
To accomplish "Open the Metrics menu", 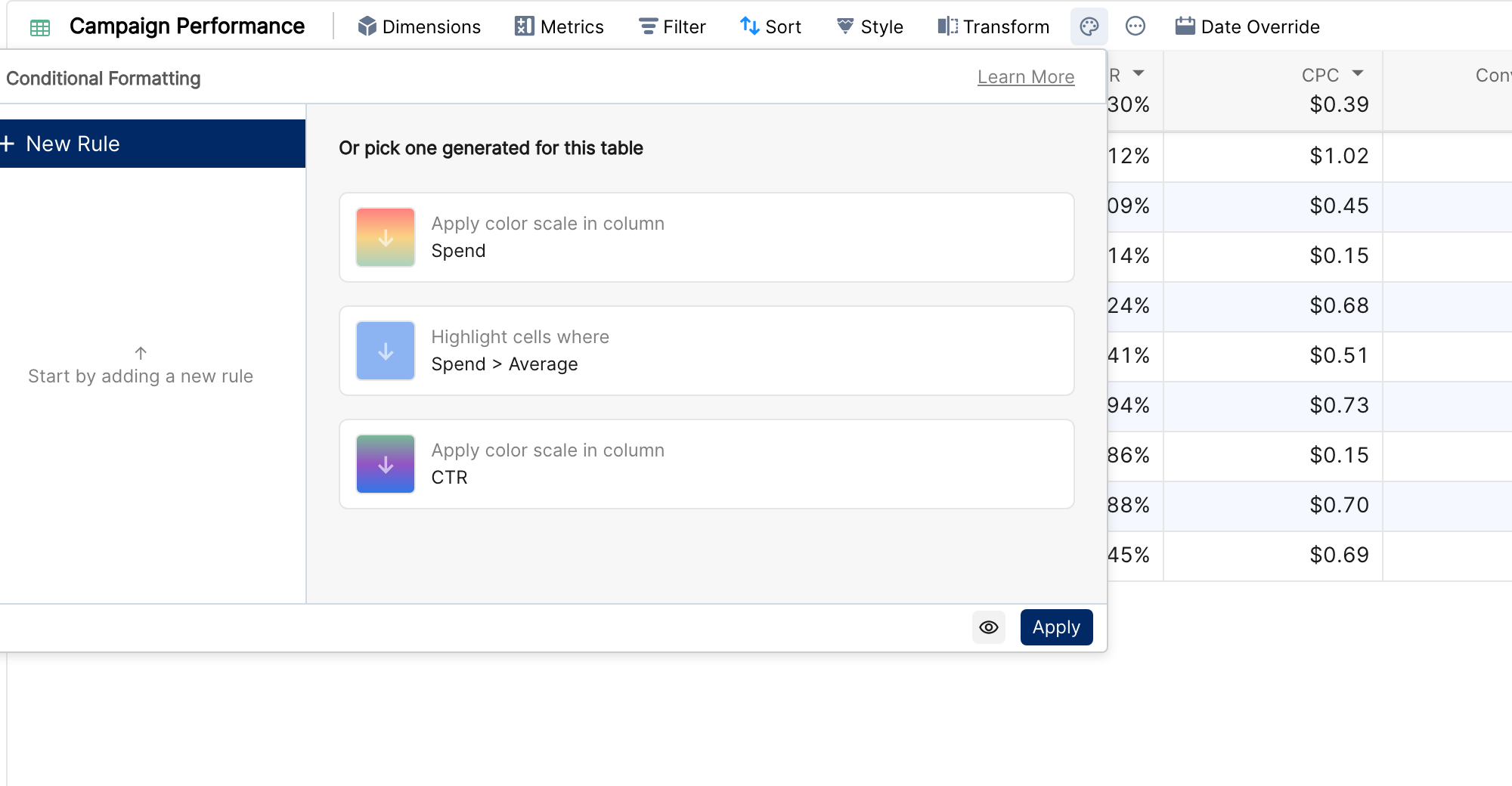I will pos(559,26).
